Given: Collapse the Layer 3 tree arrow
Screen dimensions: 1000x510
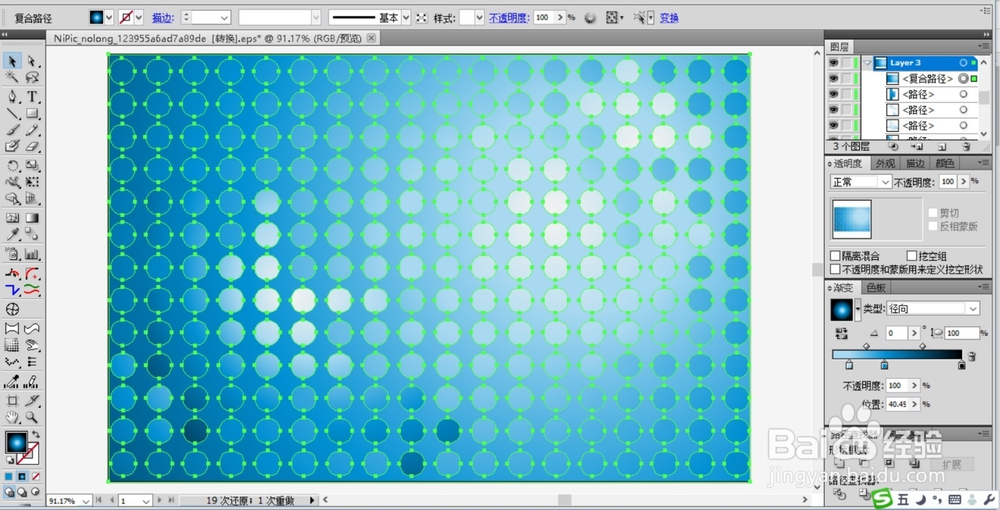Looking at the screenshot, I should tap(867, 62).
